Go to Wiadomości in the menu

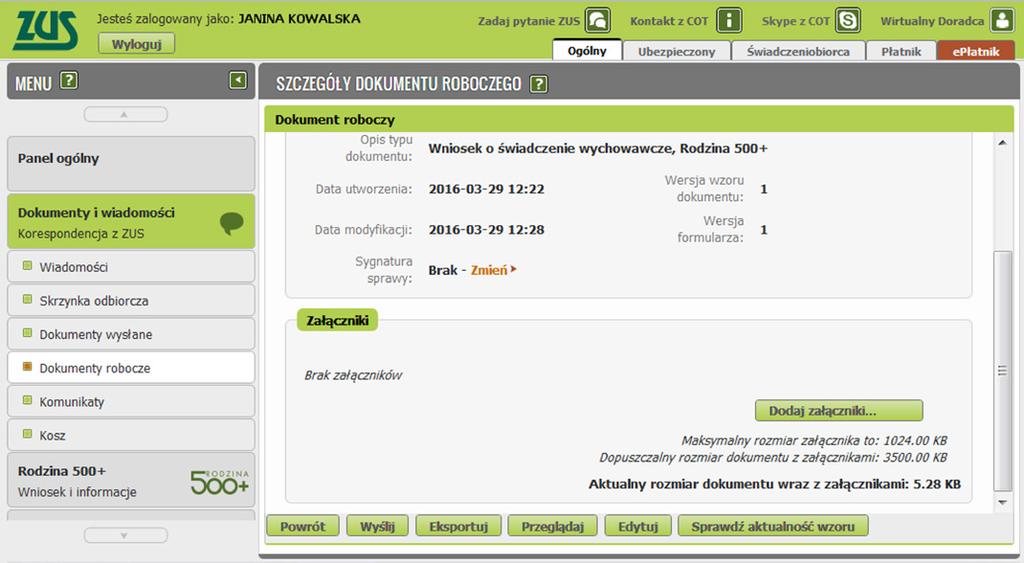point(131,266)
